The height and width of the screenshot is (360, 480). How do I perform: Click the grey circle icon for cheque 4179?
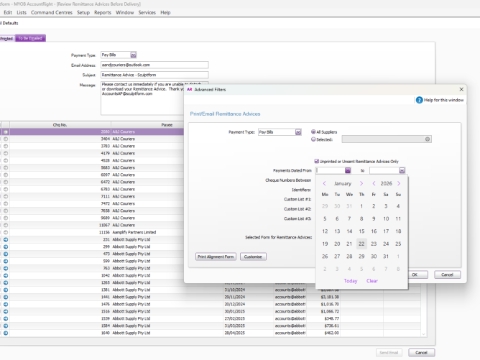coord(6,153)
